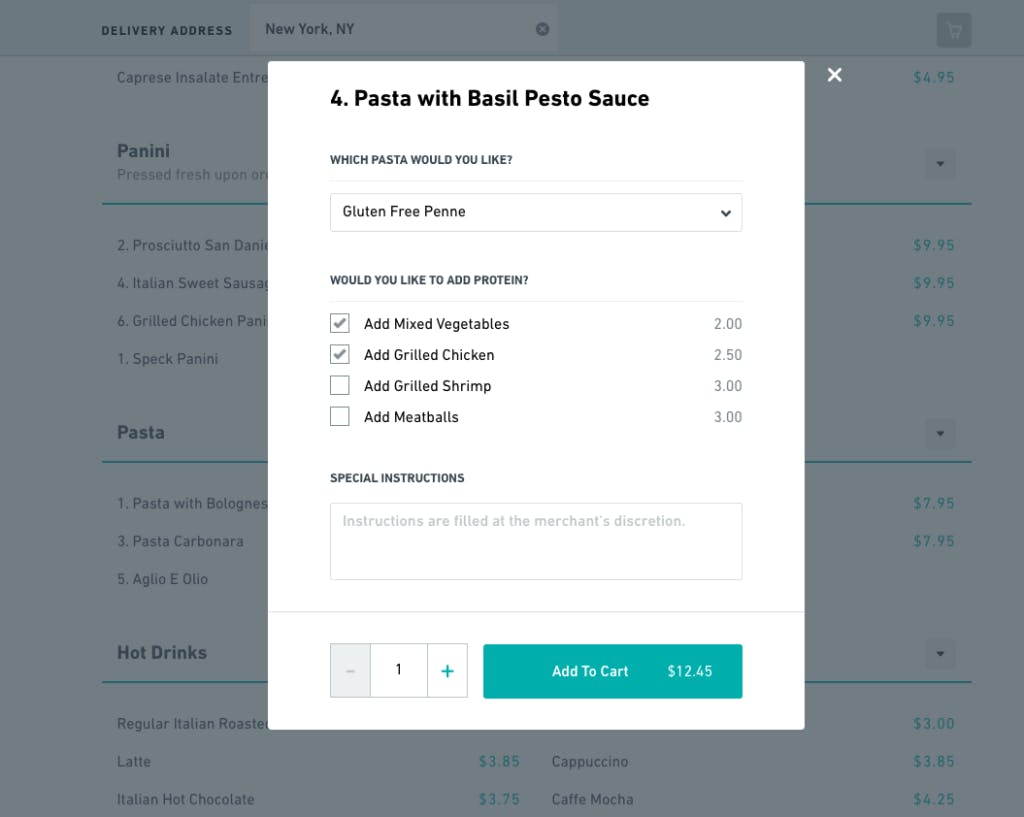Select the Aglio E Olio link

(162, 579)
